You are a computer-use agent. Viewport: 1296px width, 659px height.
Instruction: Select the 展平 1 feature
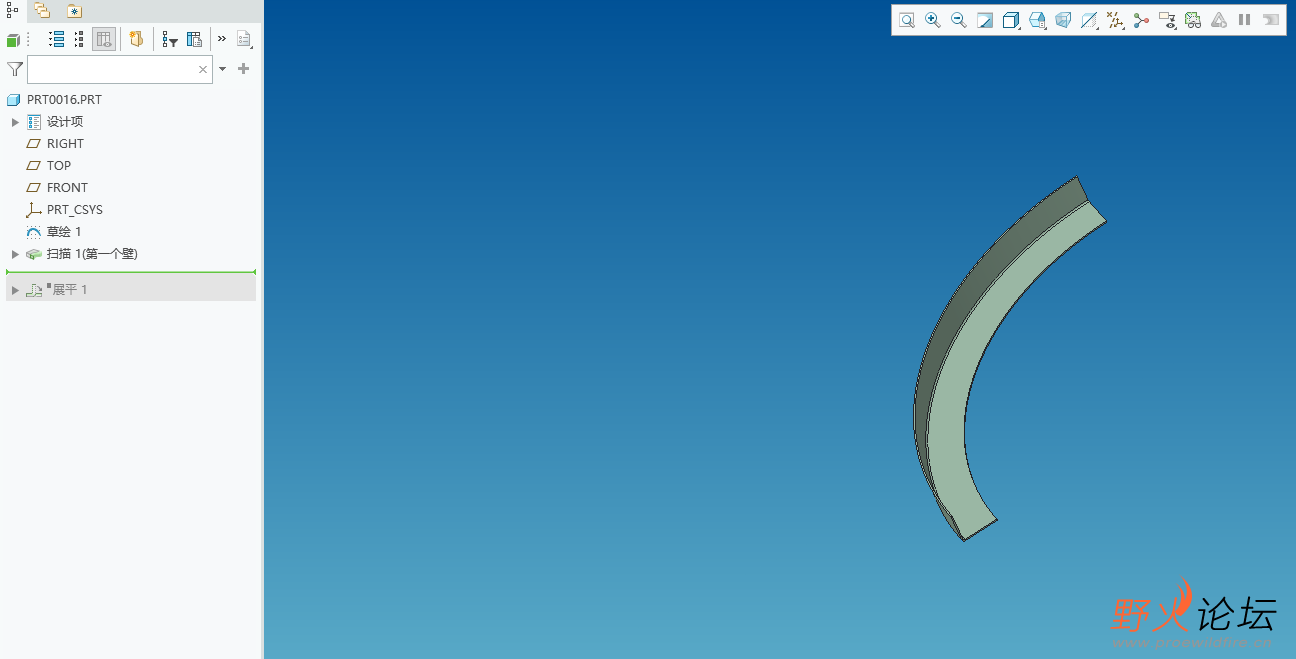pyautogui.click(x=70, y=290)
